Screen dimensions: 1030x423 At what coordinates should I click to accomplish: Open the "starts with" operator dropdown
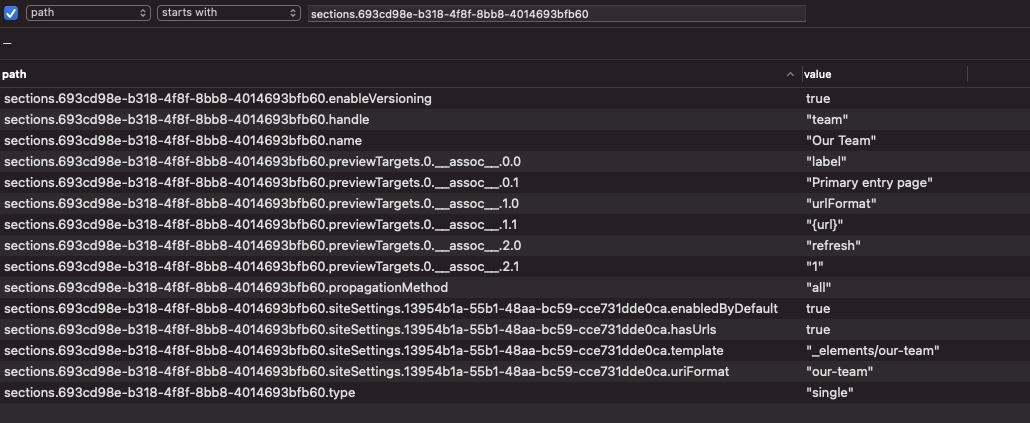coord(229,12)
